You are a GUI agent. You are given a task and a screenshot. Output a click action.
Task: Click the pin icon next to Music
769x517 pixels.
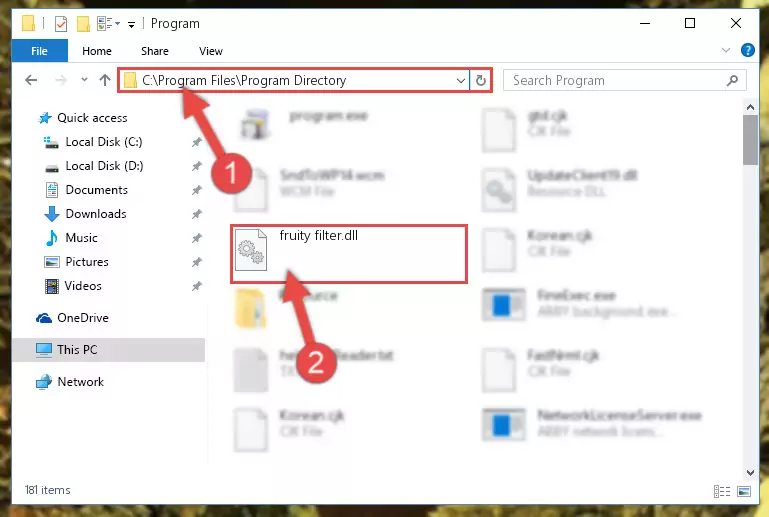[197, 238]
